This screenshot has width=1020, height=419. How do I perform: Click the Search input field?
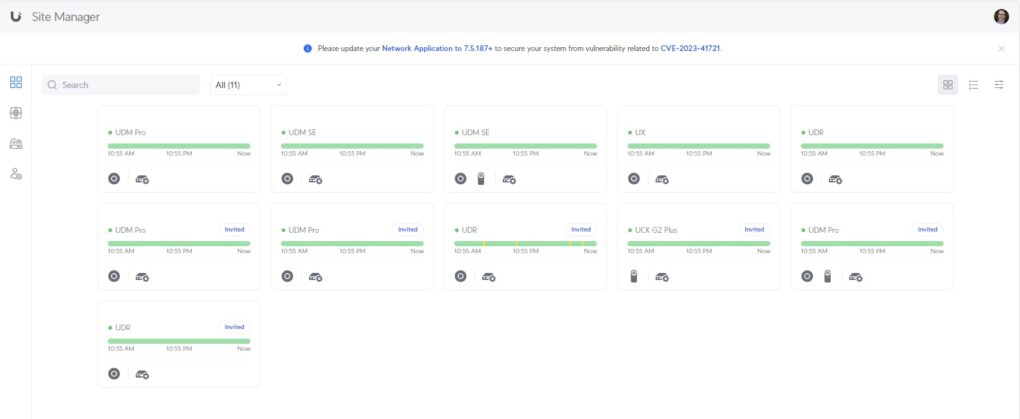(x=121, y=85)
